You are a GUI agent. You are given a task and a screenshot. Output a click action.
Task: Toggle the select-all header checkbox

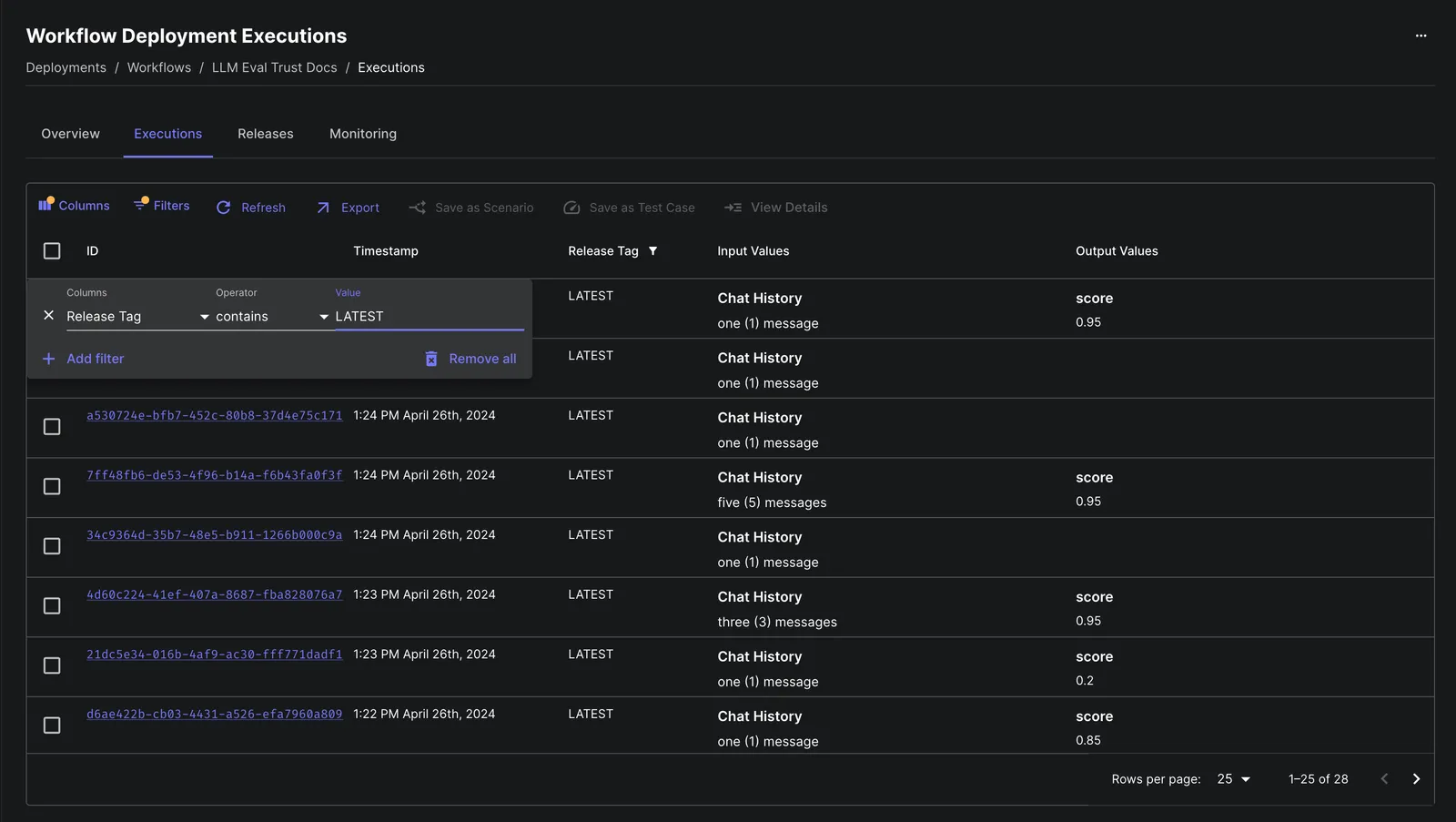[x=52, y=251]
